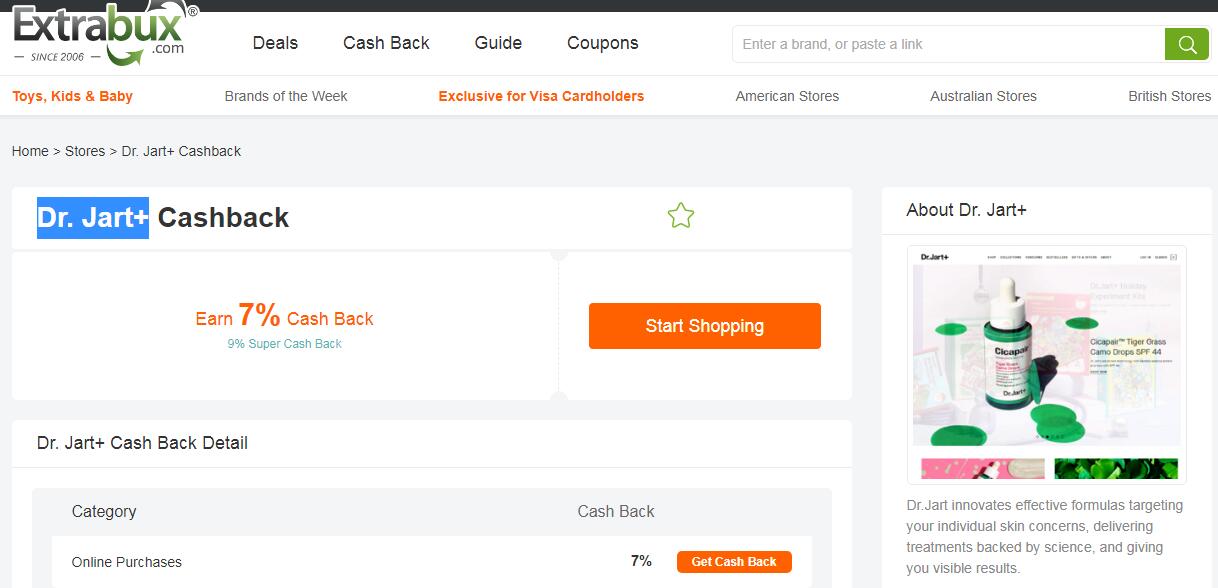Screen dimensions: 1218x588
Task: Open Brands of the Week
Action: [286, 96]
